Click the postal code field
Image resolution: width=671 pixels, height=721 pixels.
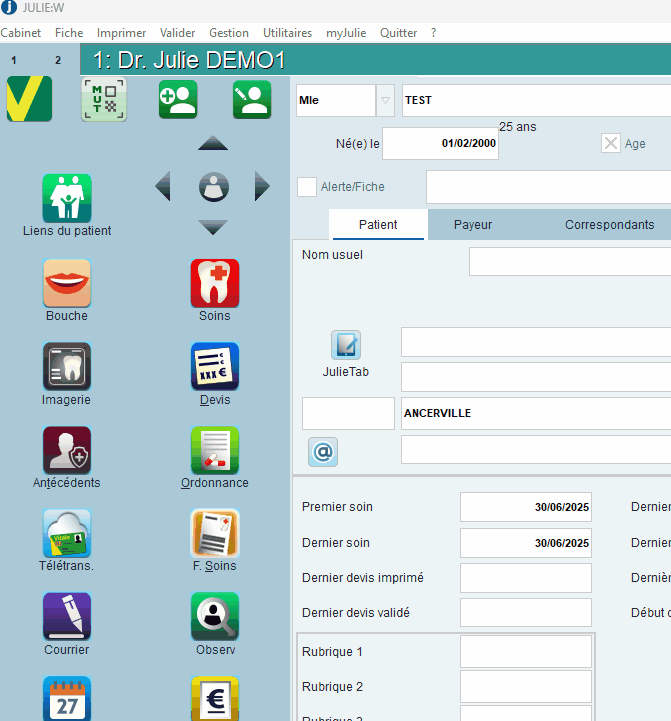348,413
